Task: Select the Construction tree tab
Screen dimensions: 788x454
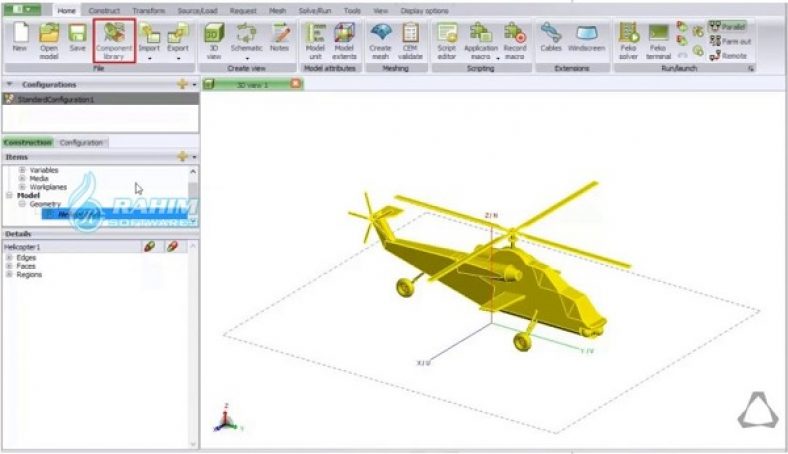Action: pyautogui.click(x=28, y=143)
